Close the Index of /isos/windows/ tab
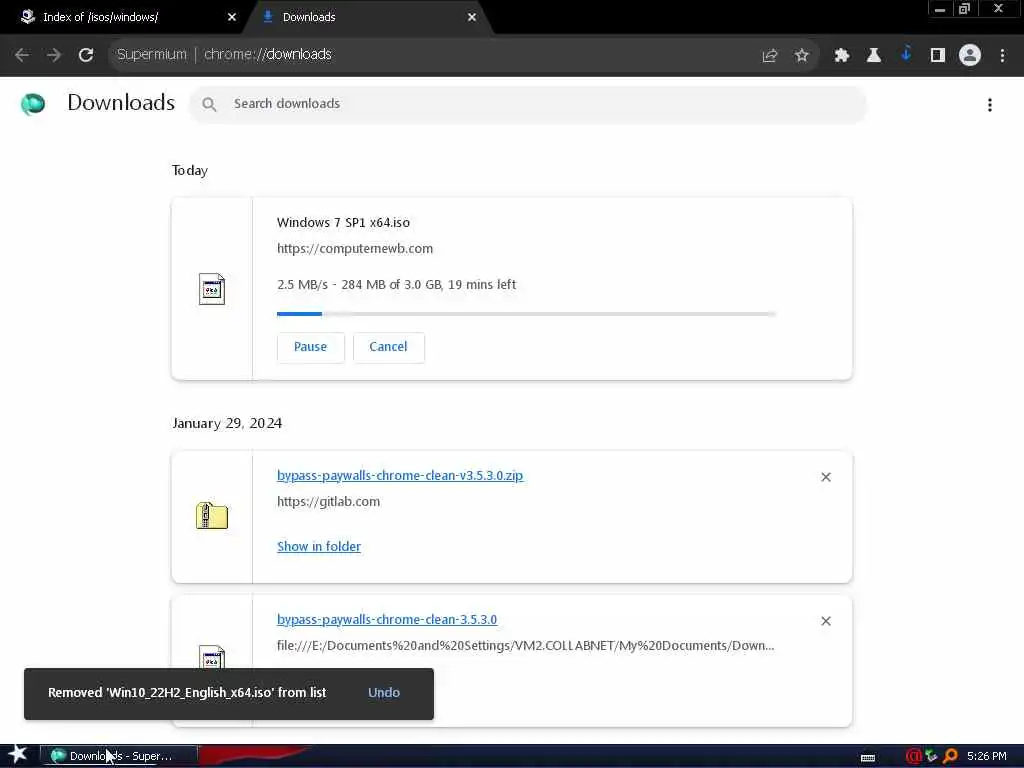The image size is (1024, 768). pos(232,18)
